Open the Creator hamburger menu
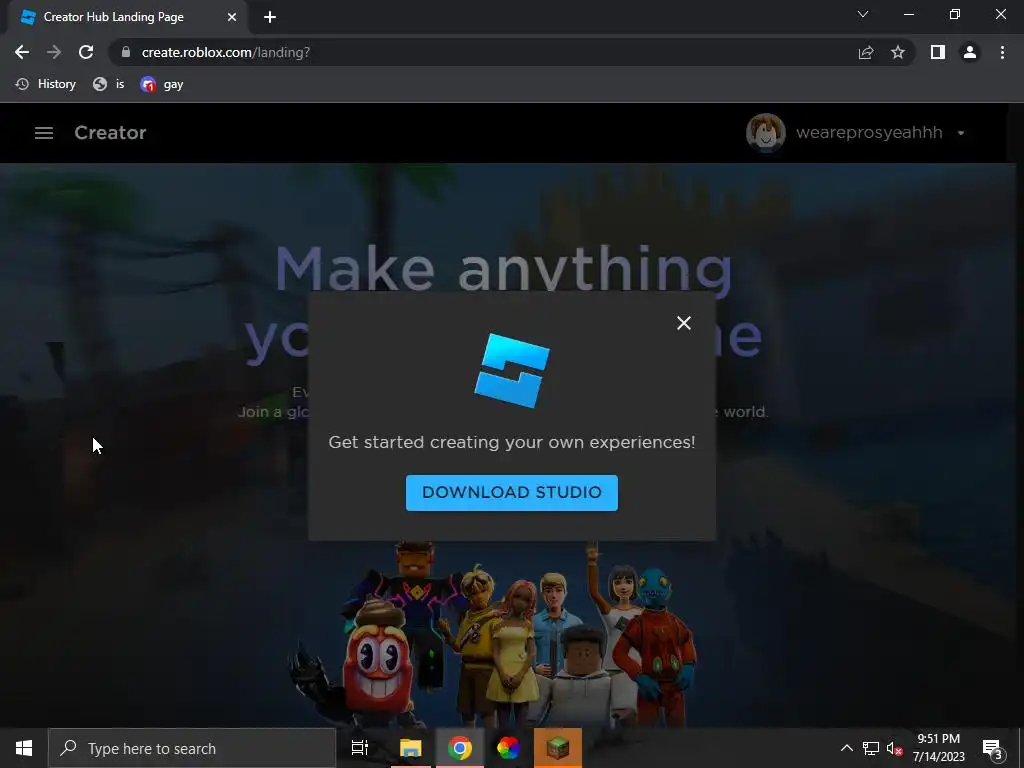1024x768 pixels. (x=44, y=133)
